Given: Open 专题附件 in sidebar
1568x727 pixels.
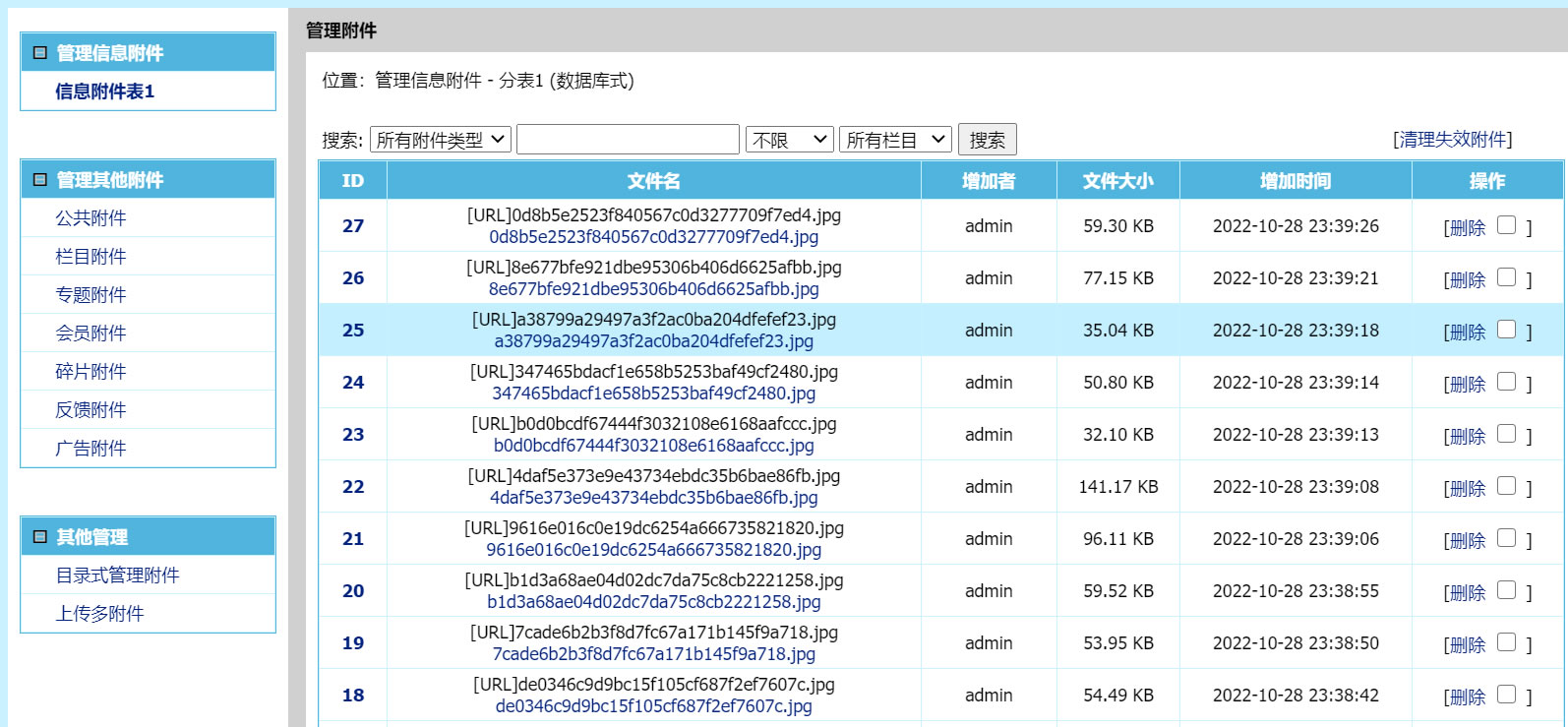Looking at the screenshot, I should click(90, 295).
